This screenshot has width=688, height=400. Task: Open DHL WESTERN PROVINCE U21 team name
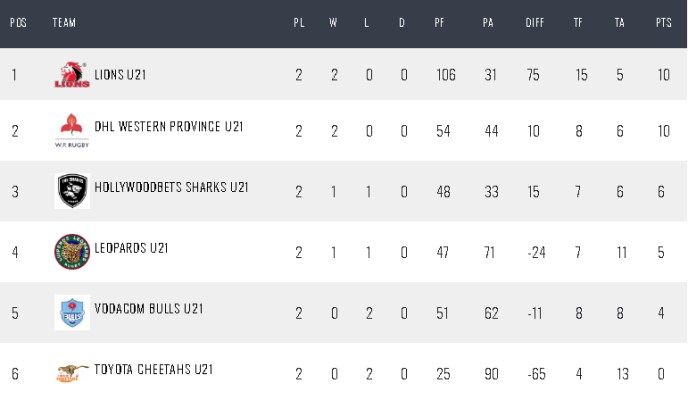click(169, 127)
